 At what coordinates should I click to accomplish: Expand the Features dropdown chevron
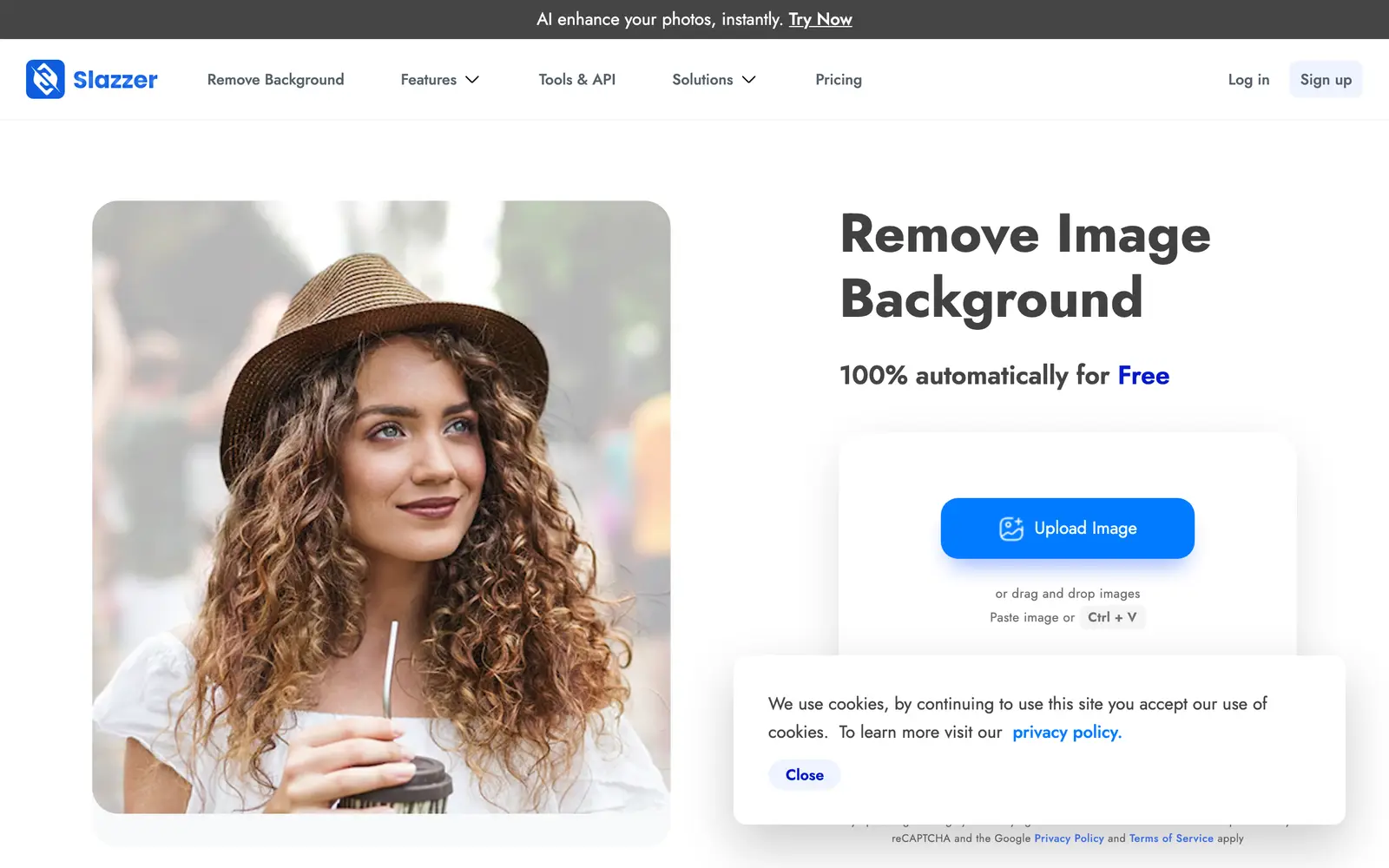coord(472,80)
